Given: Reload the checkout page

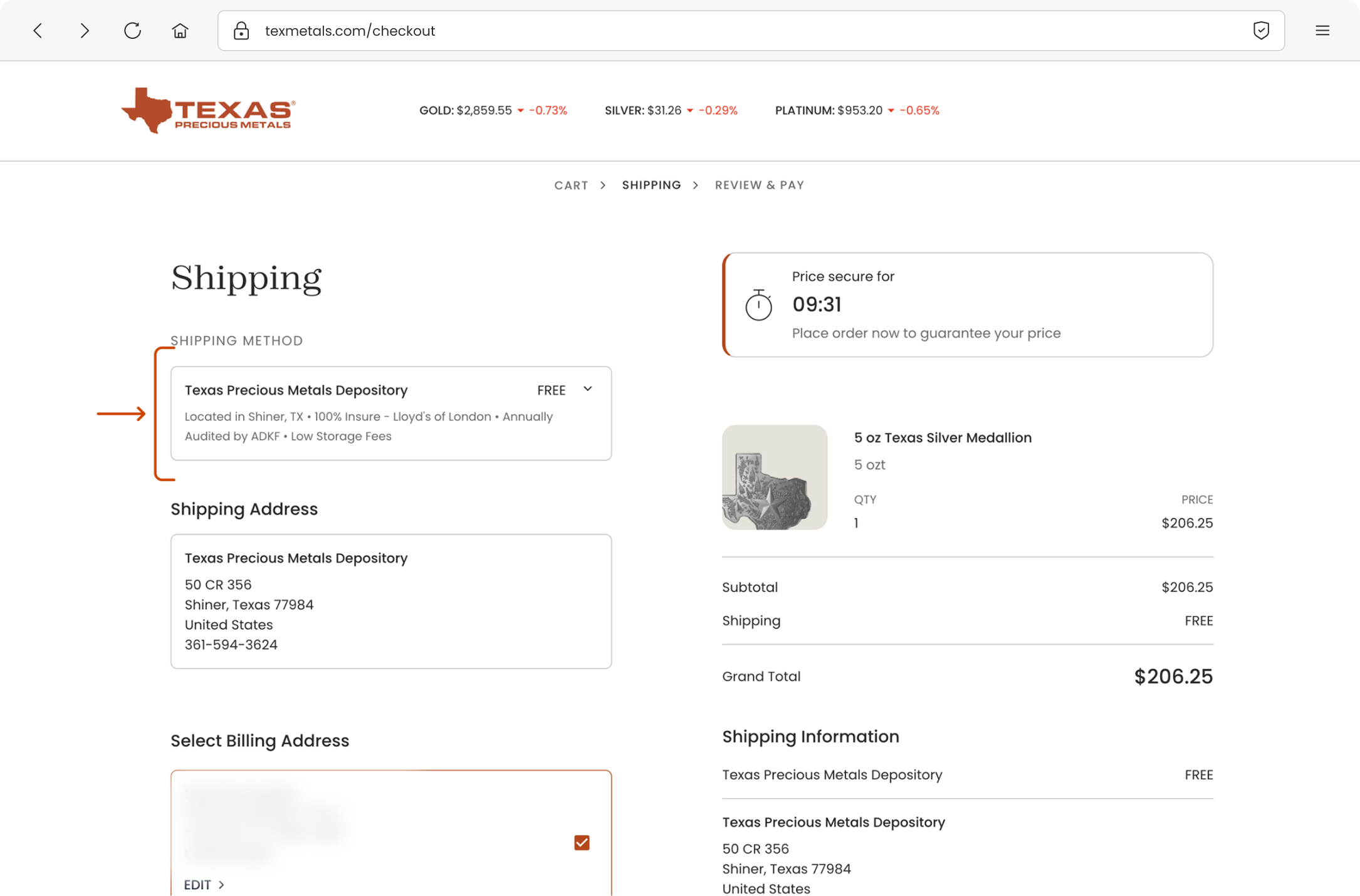Looking at the screenshot, I should (x=132, y=31).
